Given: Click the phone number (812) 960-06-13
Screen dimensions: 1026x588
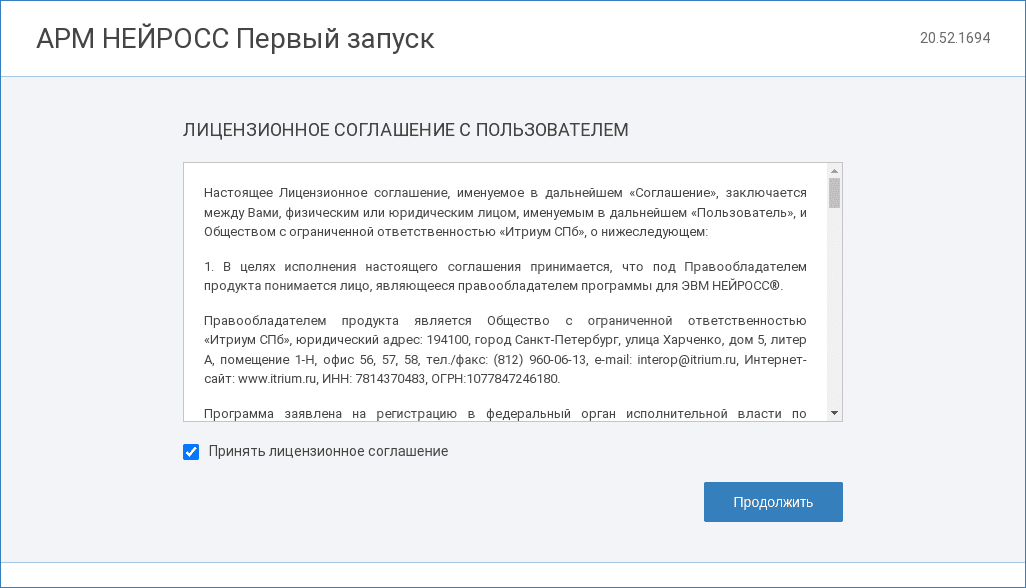Looking at the screenshot, I should (540, 360).
